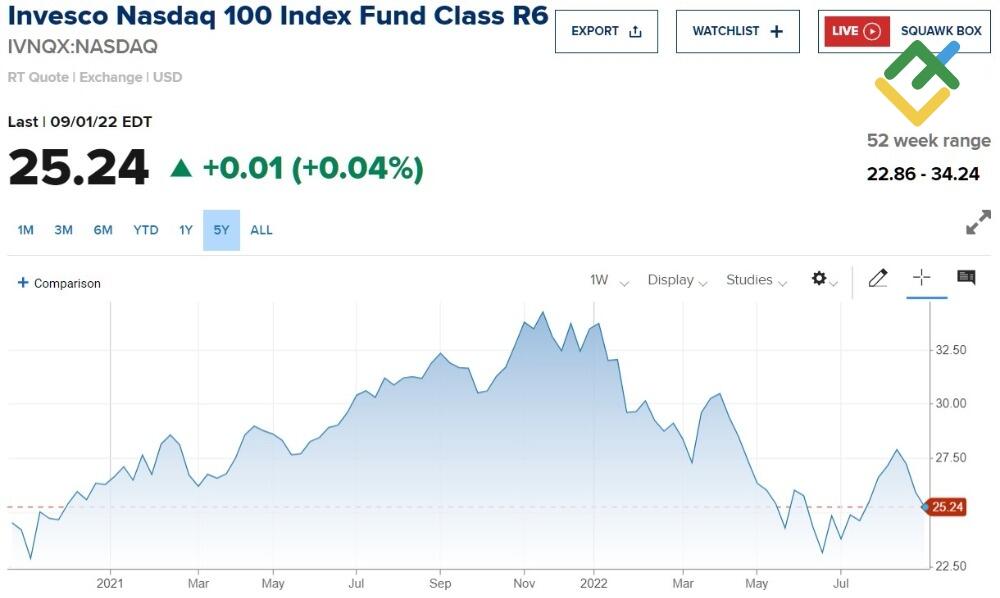The width and height of the screenshot is (1000, 598).
Task: Enable the YTD view toggle
Action: 145,230
